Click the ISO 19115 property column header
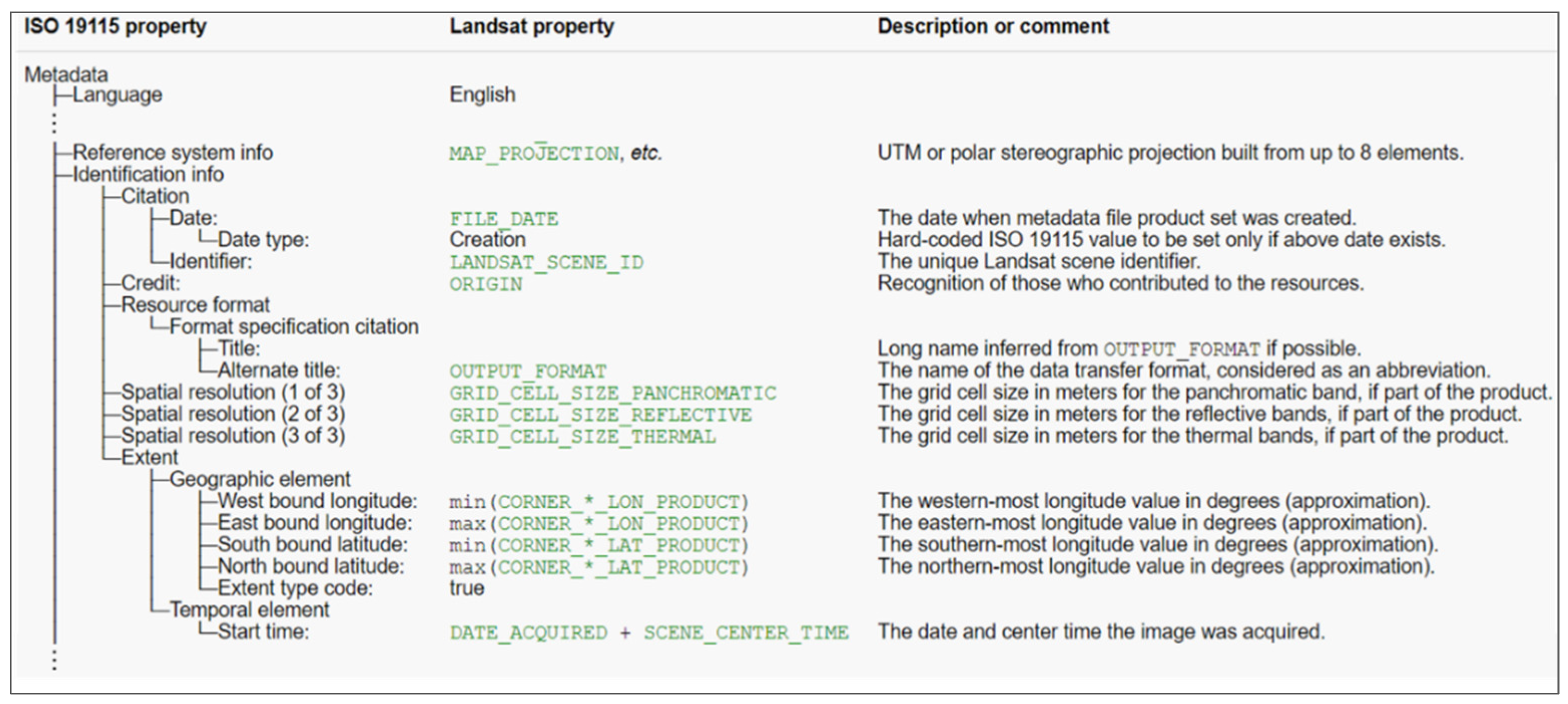1568x704 pixels. tap(115, 27)
